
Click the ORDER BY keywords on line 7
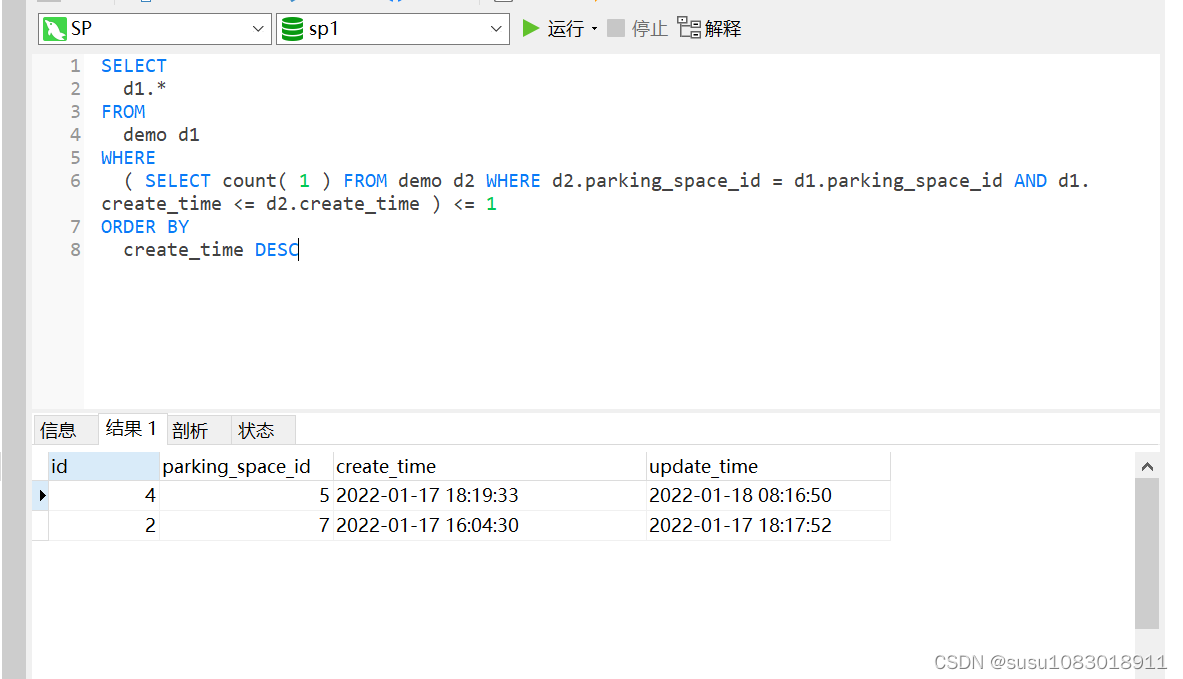145,227
